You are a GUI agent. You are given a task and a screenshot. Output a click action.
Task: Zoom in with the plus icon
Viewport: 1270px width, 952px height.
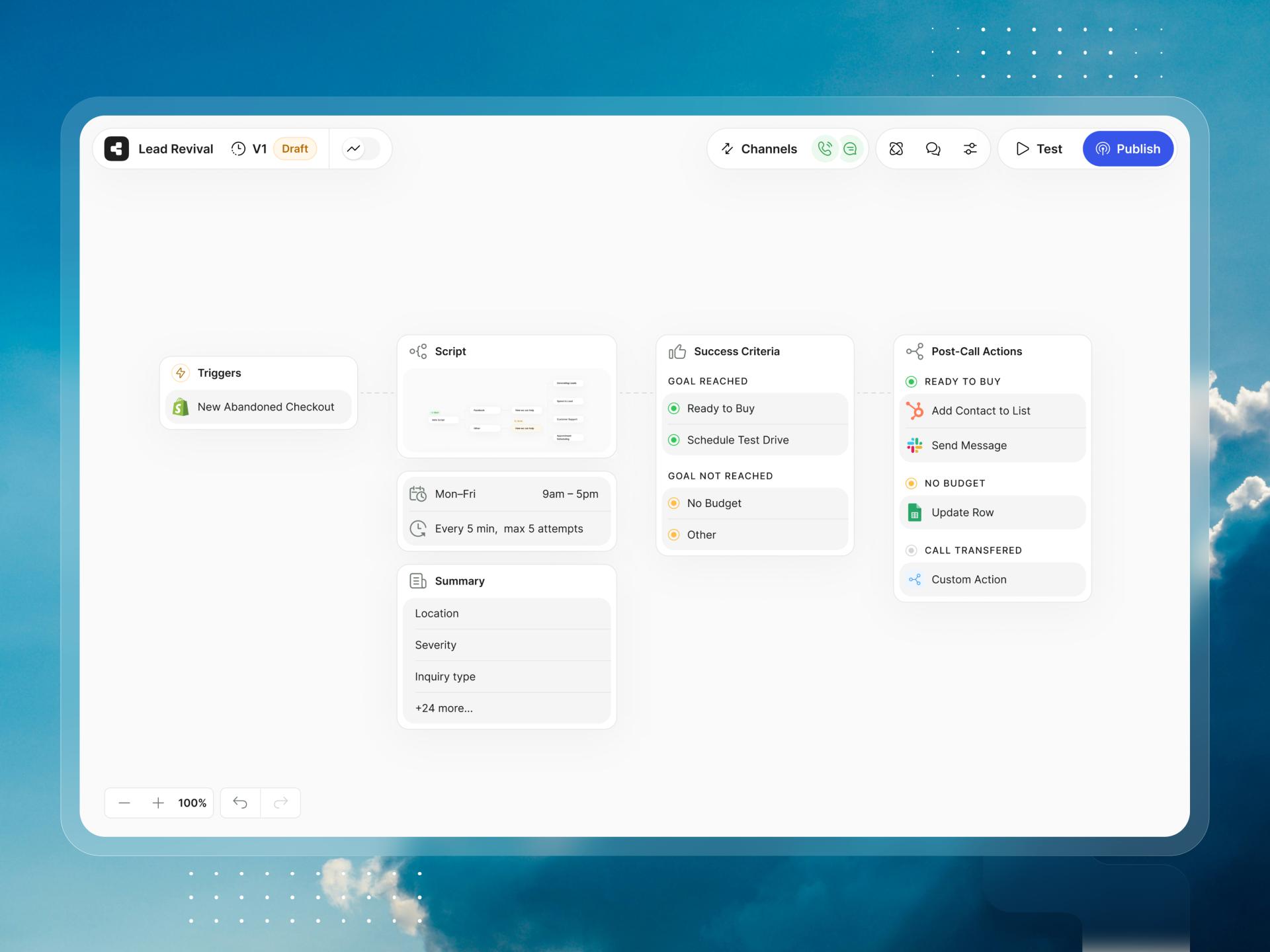158,803
